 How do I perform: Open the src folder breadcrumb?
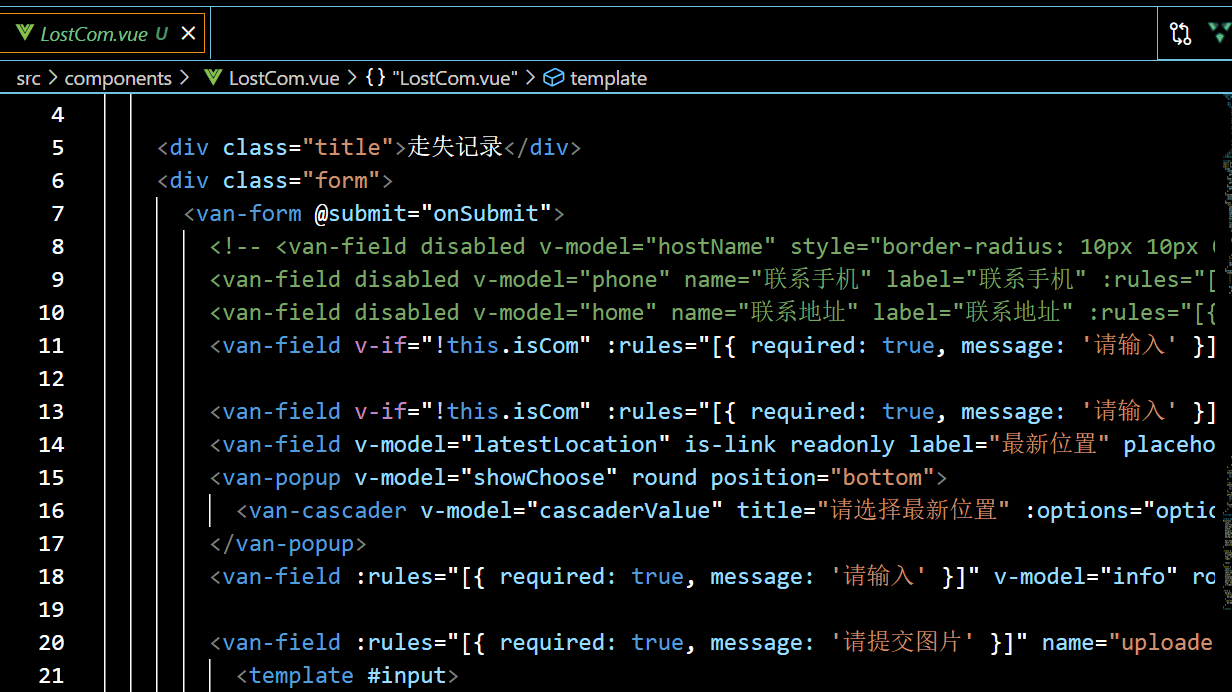tap(28, 78)
